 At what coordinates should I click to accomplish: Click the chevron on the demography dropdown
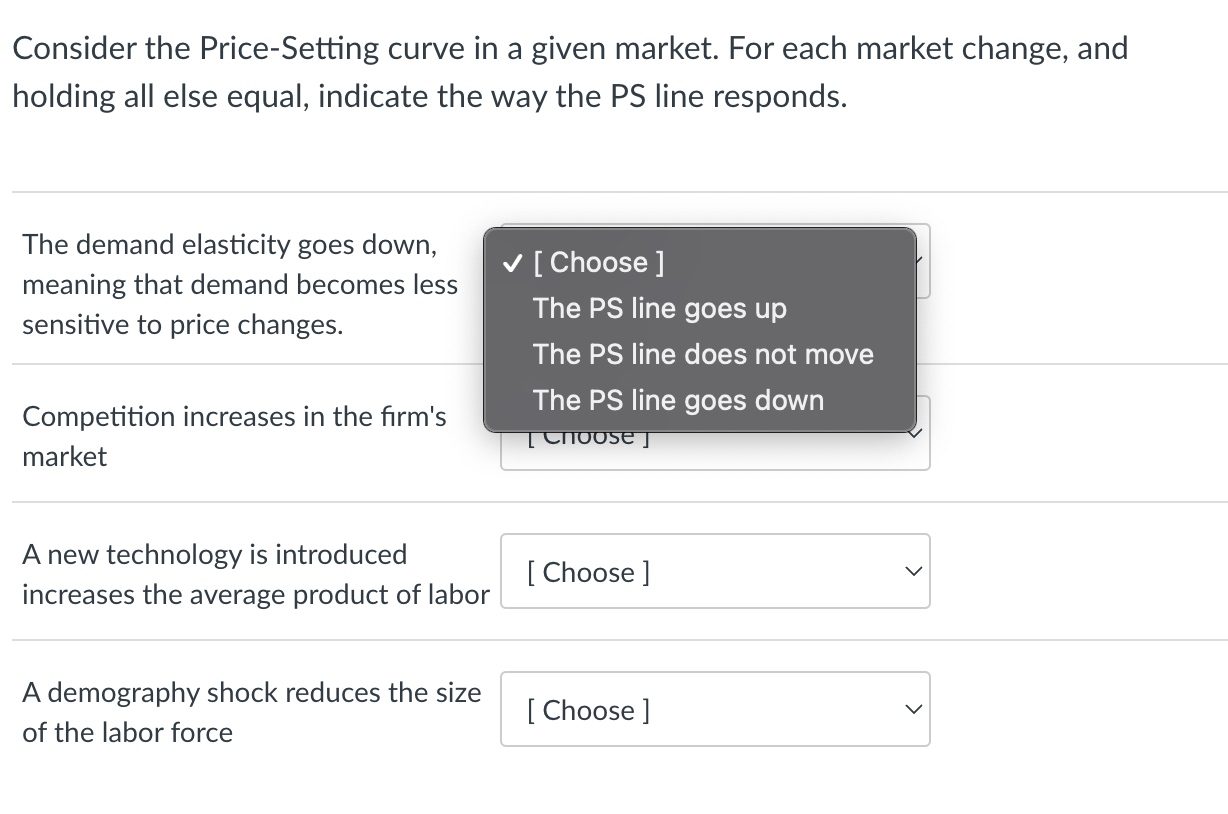[912, 709]
